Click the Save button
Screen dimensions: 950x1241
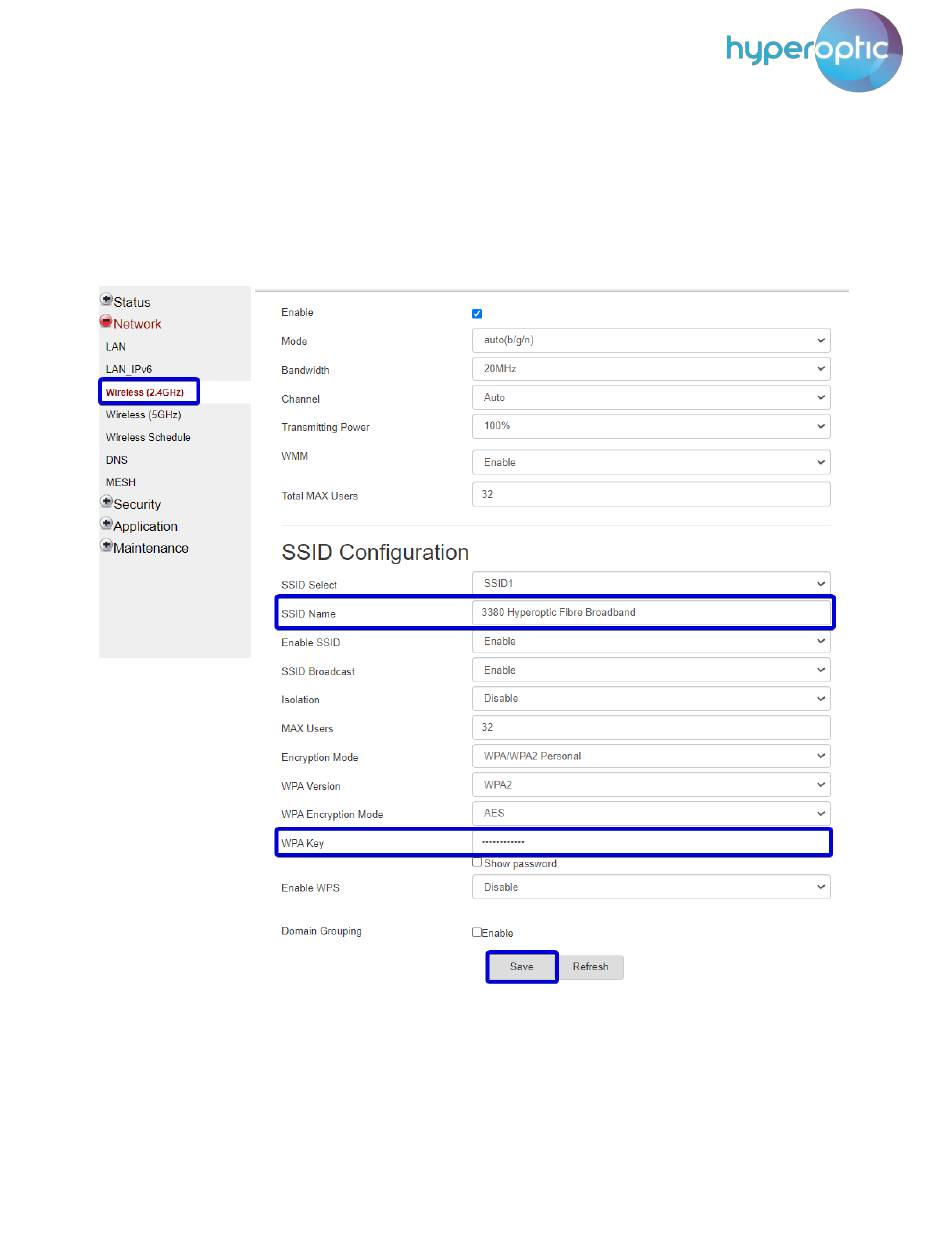522,967
